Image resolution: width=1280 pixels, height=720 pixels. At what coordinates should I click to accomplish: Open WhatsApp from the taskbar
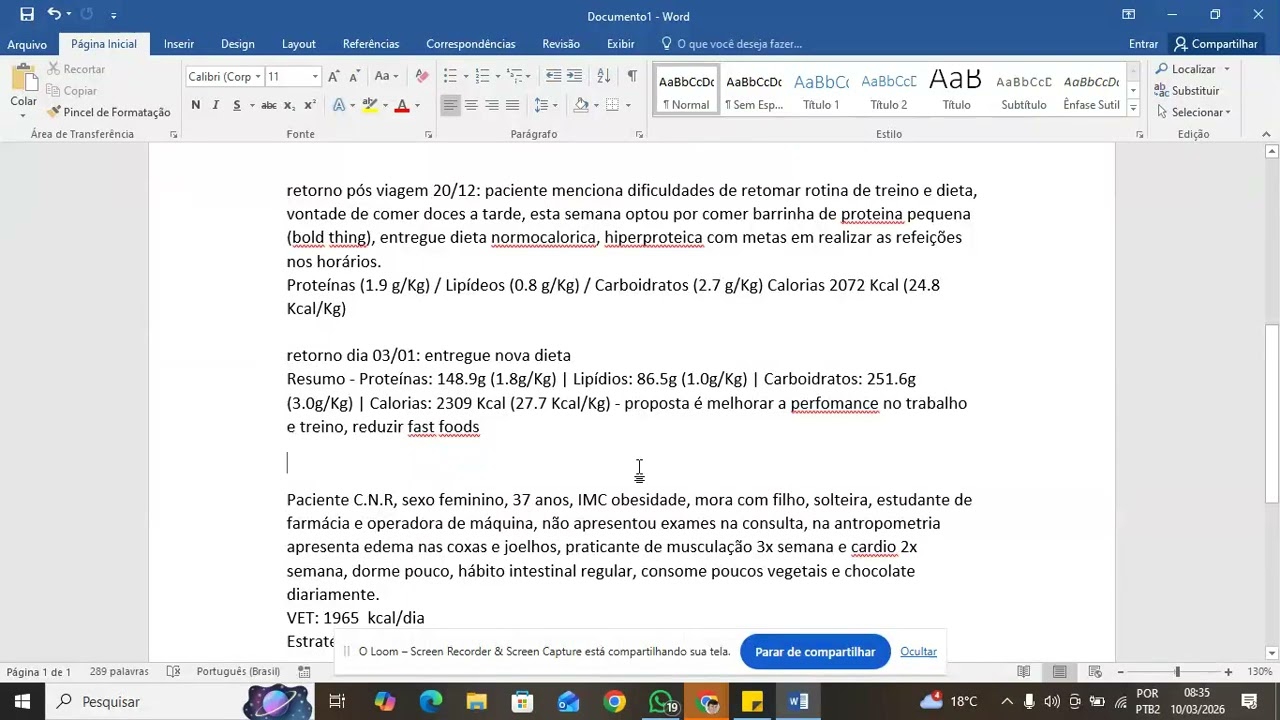pos(661,701)
